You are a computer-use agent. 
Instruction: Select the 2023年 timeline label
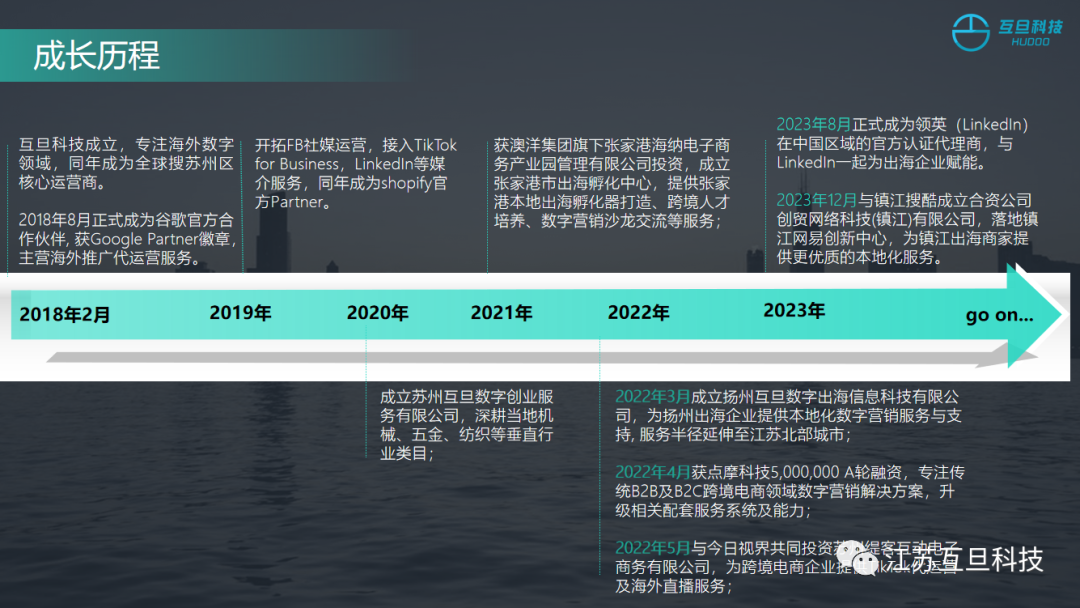793,311
